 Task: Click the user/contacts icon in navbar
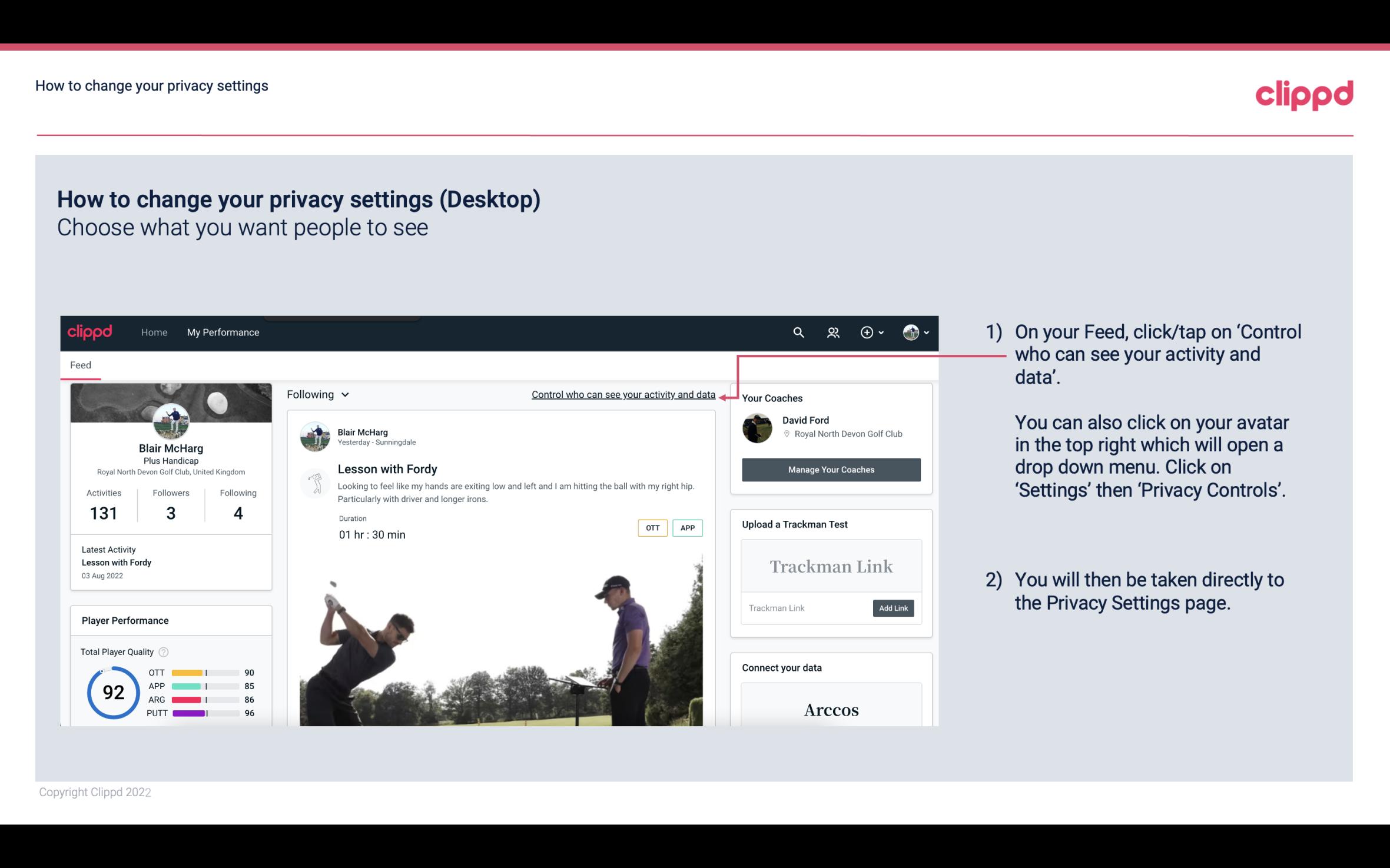point(833,332)
